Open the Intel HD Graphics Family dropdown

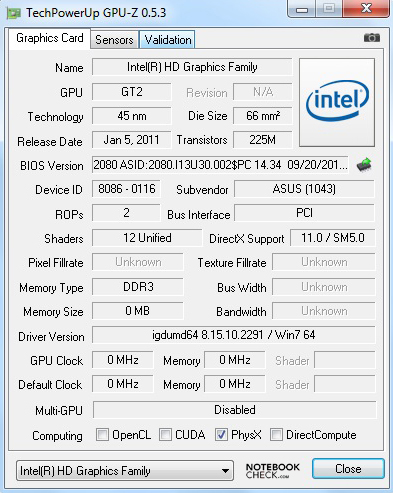(125, 471)
